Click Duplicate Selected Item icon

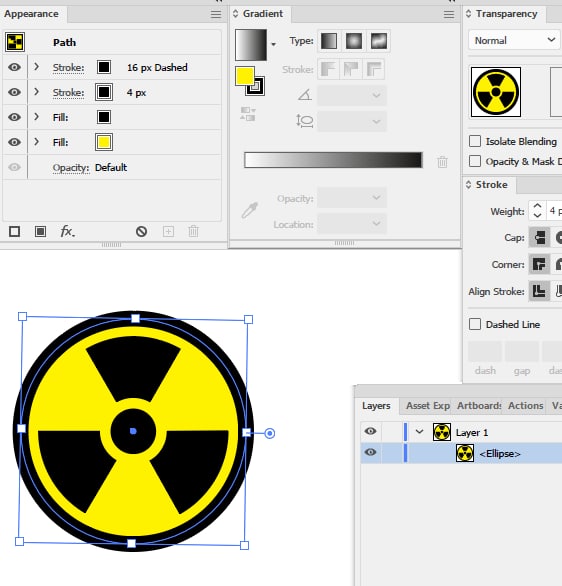pos(169,232)
